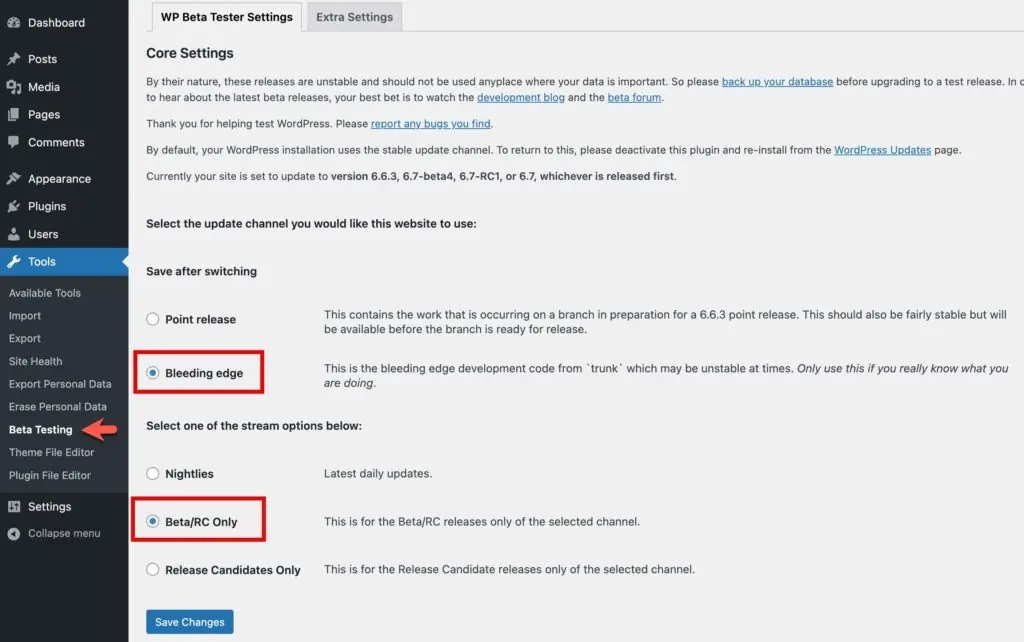
Task: Open Site Health submenu item
Action: pyautogui.click(x=36, y=361)
